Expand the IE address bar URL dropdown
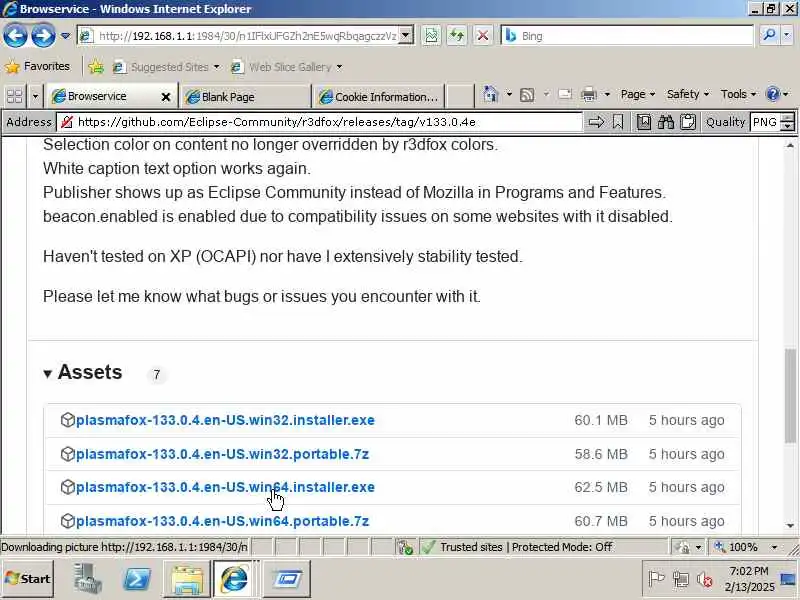This screenshot has height=600, width=800. point(406,36)
